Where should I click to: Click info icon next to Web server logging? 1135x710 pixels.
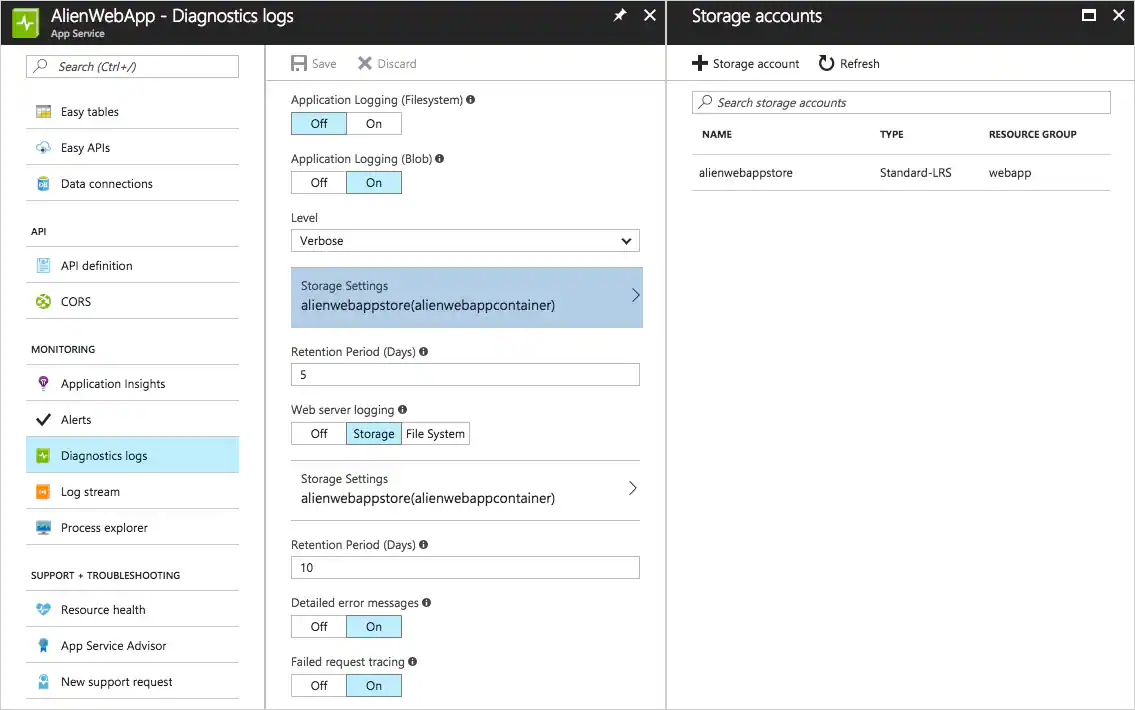[402, 410]
